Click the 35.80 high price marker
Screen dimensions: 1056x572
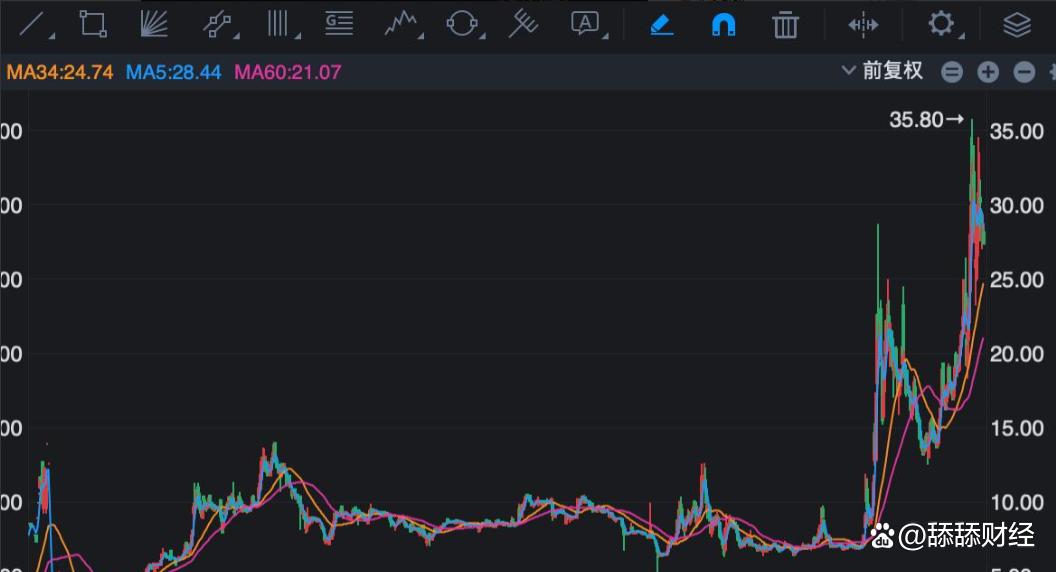pyautogui.click(x=925, y=120)
